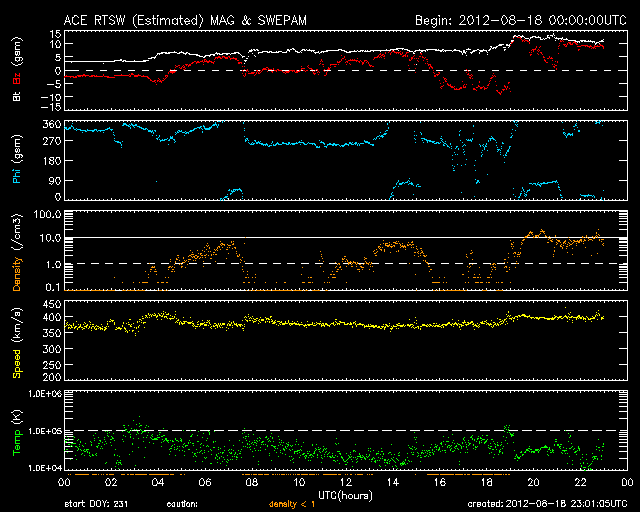Viewport: 640px width, 512px height.
Task: Click the '270' tick label on Phi plot
Action: pos(52,141)
